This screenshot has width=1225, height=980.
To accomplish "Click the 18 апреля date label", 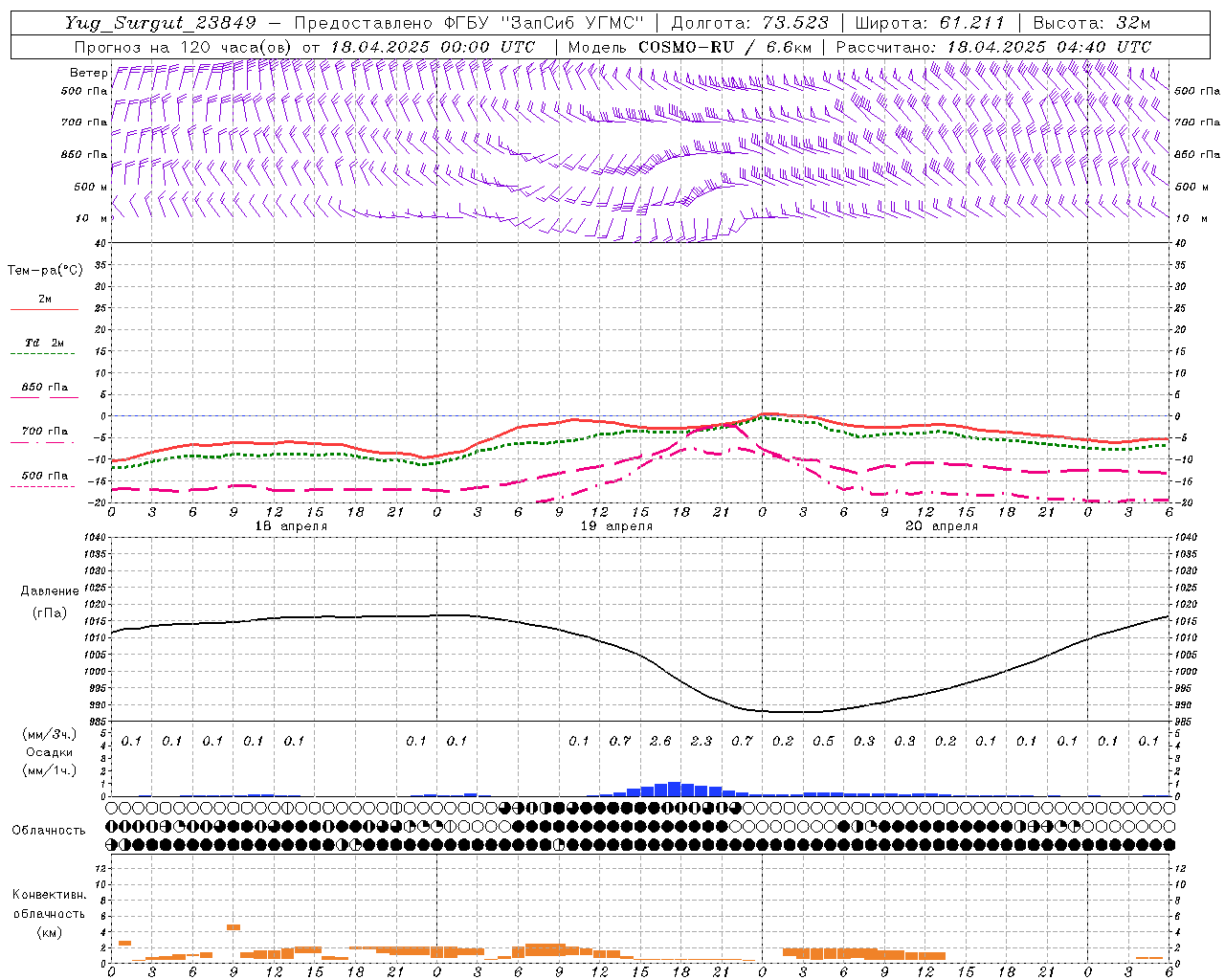I will pos(291,526).
